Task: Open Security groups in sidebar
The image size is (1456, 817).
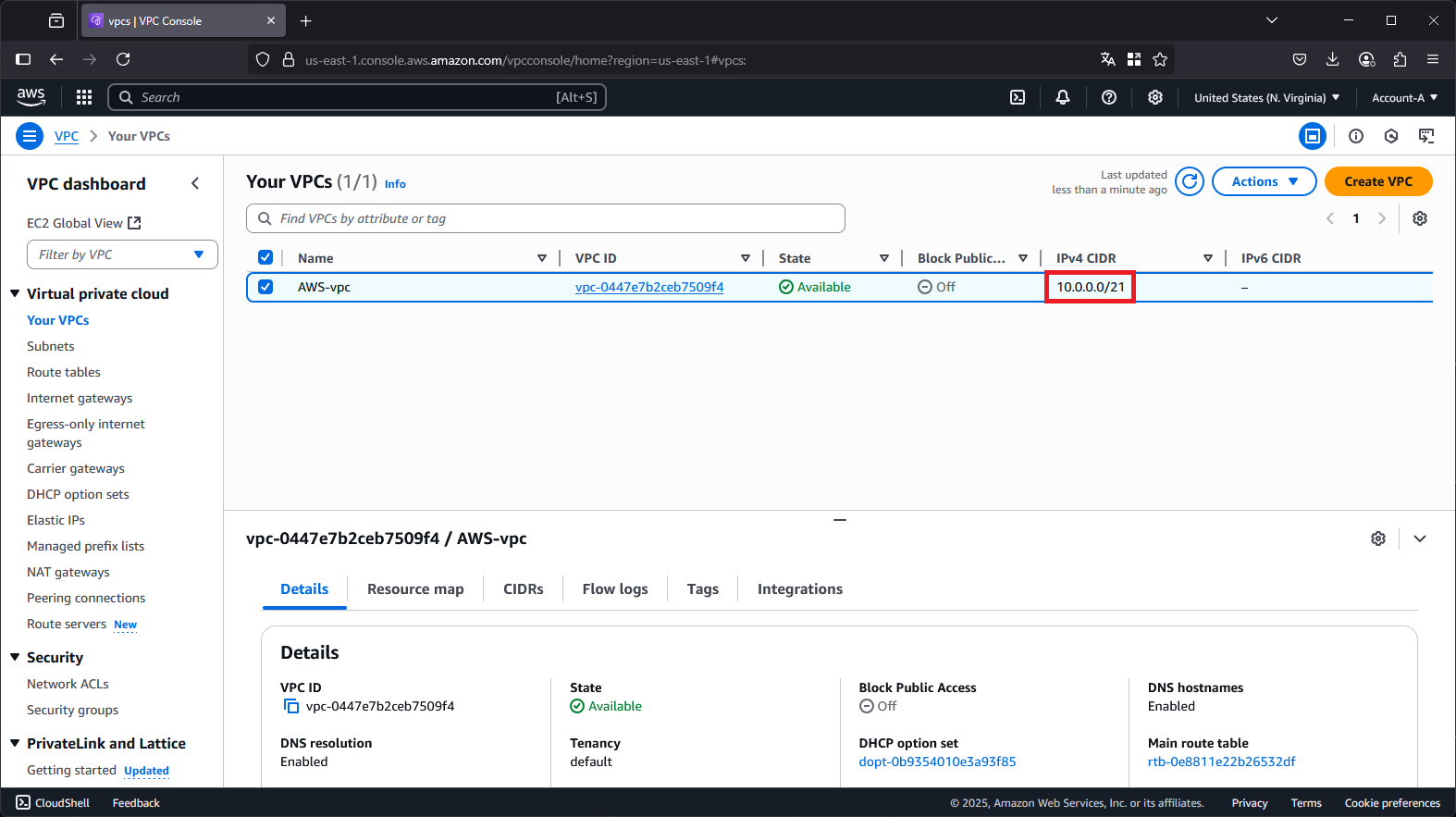Action: coord(73,710)
